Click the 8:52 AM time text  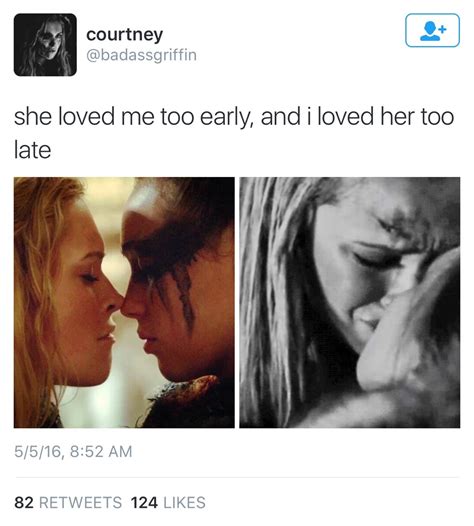coord(101,451)
